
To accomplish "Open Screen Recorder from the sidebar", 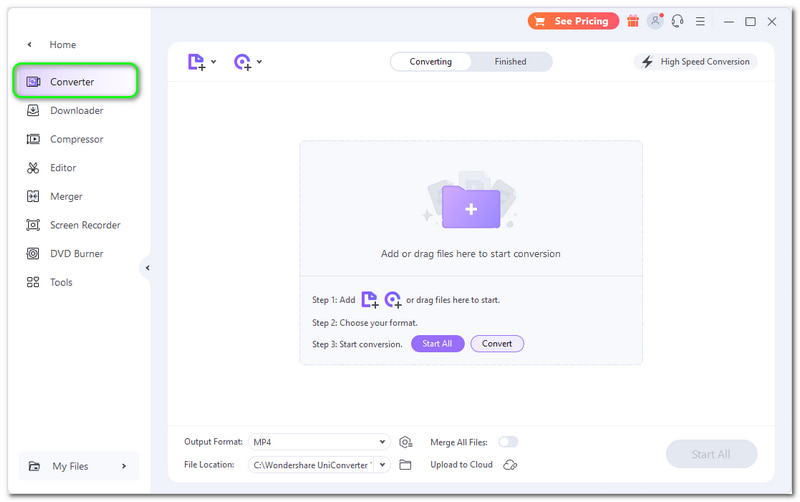I will [85, 225].
